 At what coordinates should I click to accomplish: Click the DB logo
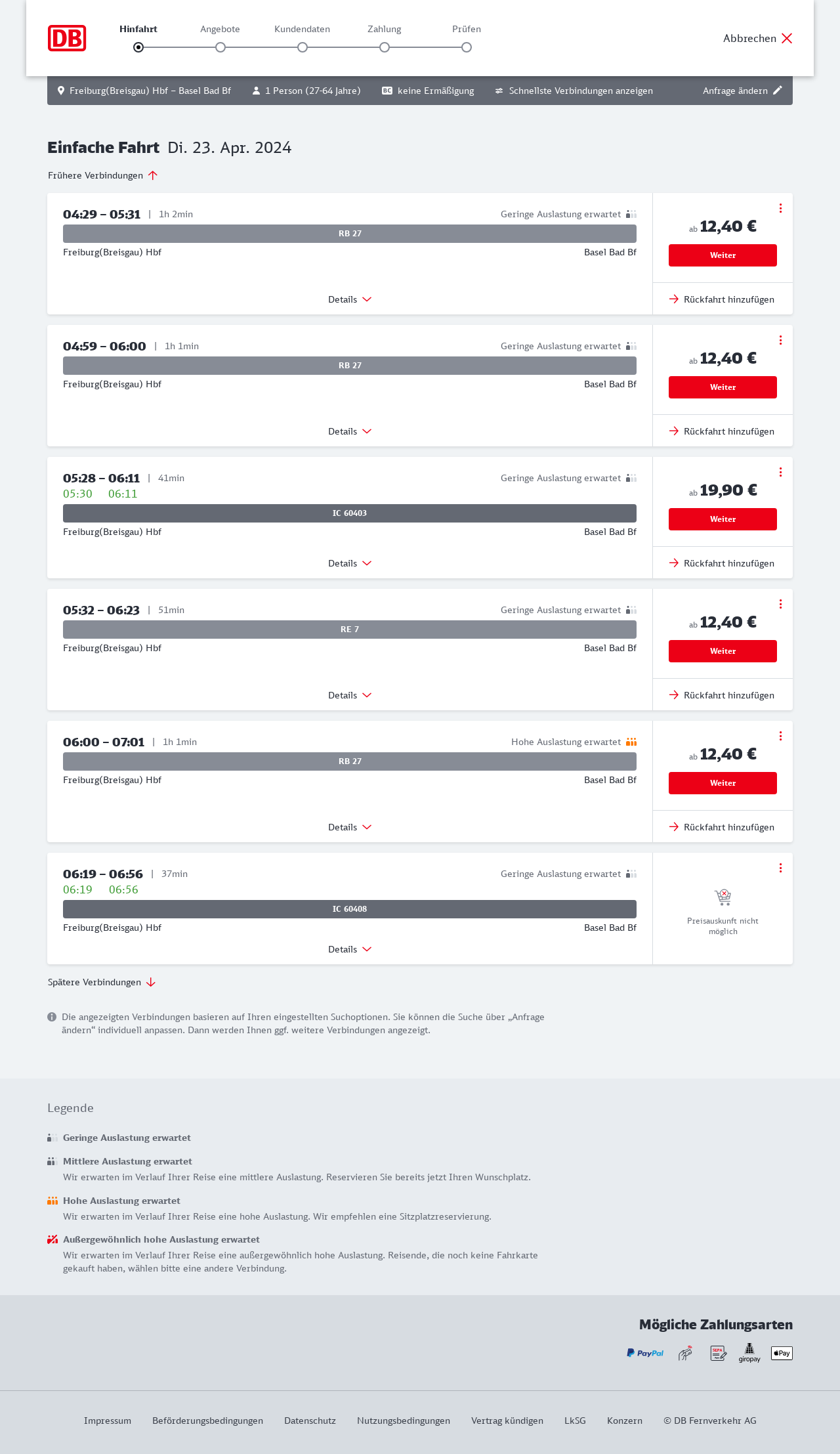click(67, 38)
